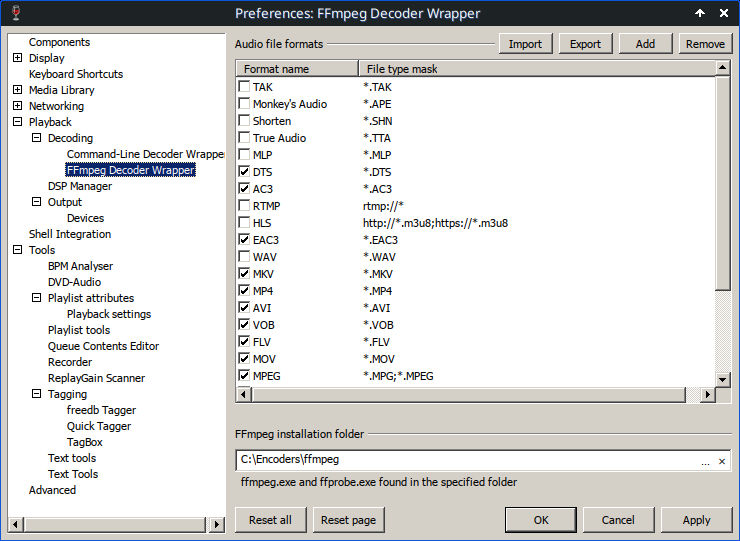
Task: Select the freedb Tagger page
Action: (101, 410)
